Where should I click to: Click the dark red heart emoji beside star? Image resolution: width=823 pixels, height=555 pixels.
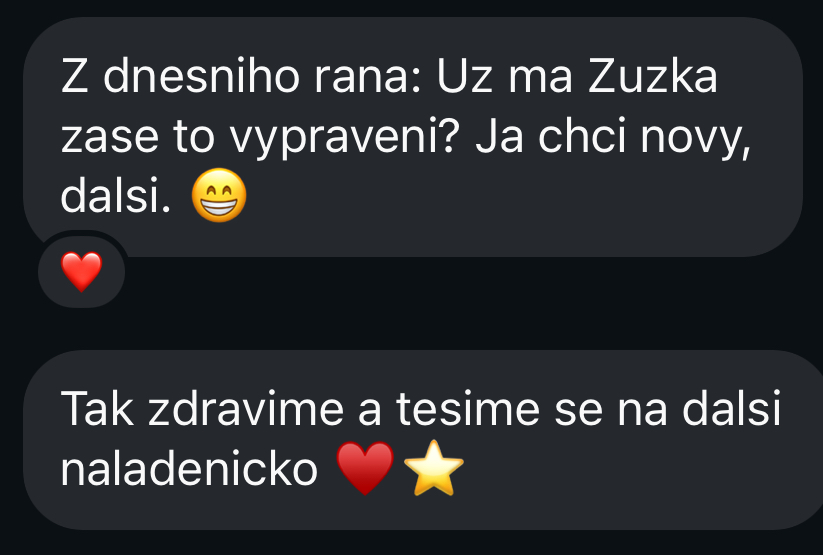[365, 468]
